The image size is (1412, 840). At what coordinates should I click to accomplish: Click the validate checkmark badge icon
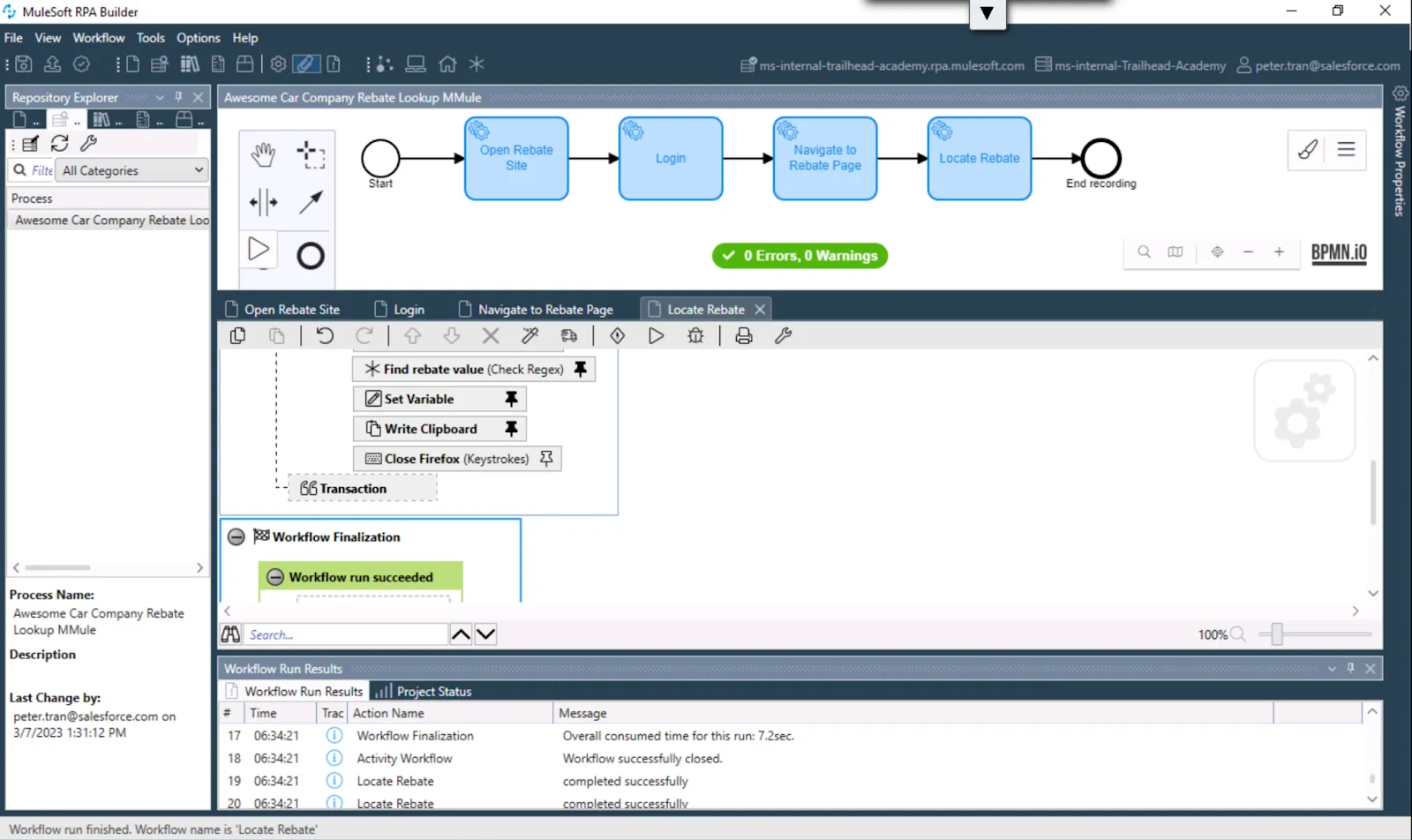pos(81,64)
